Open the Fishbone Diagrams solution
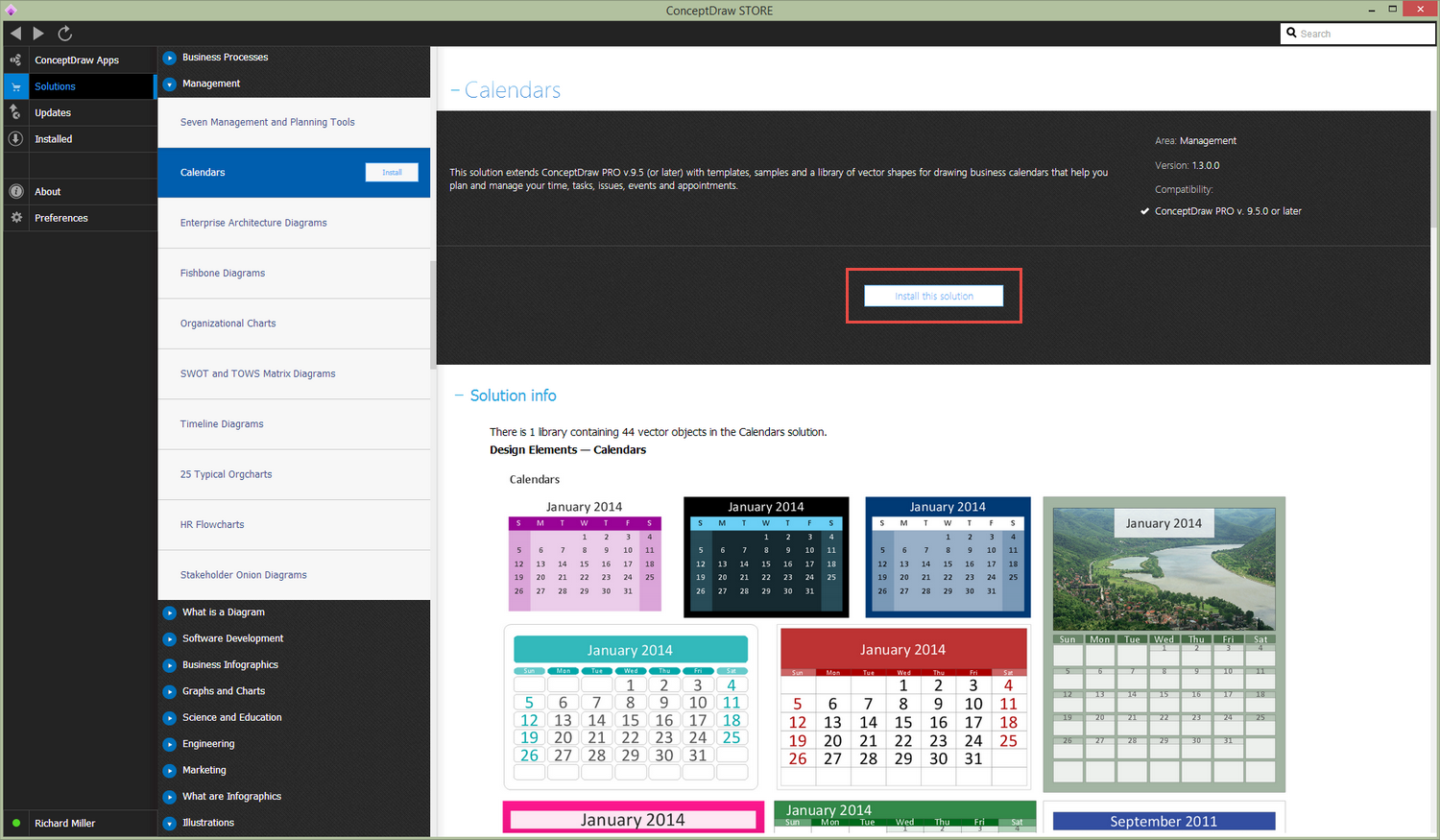This screenshot has height=840, width=1440. tap(294, 274)
